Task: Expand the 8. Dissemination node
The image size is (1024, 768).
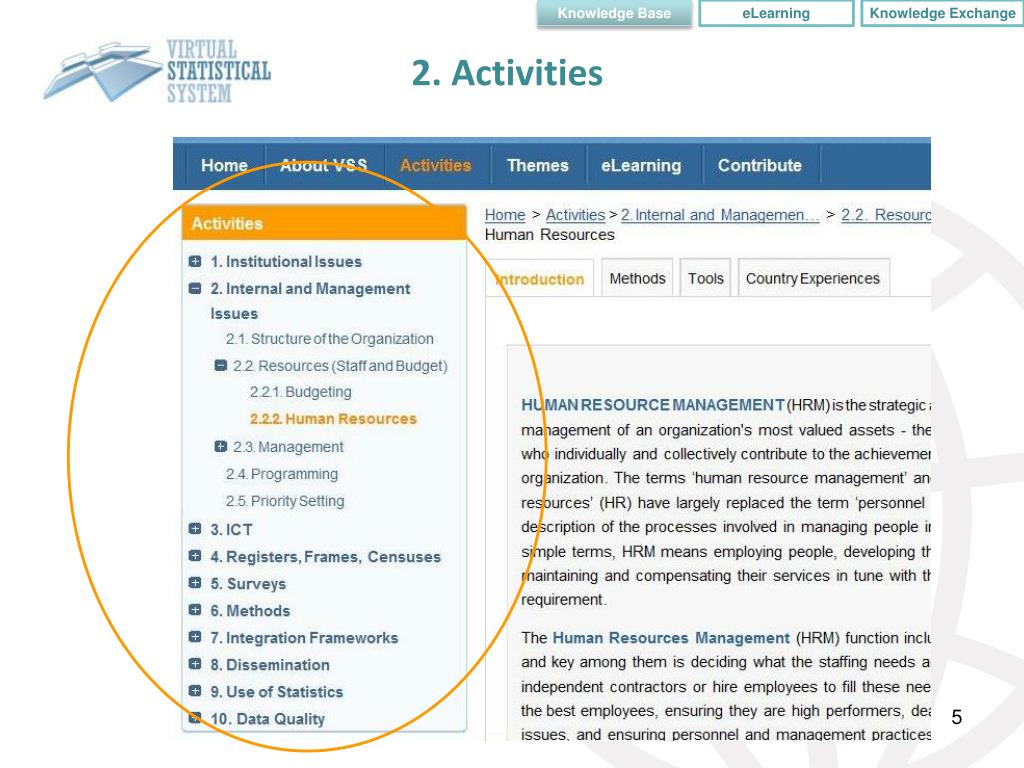Action: pos(195,664)
